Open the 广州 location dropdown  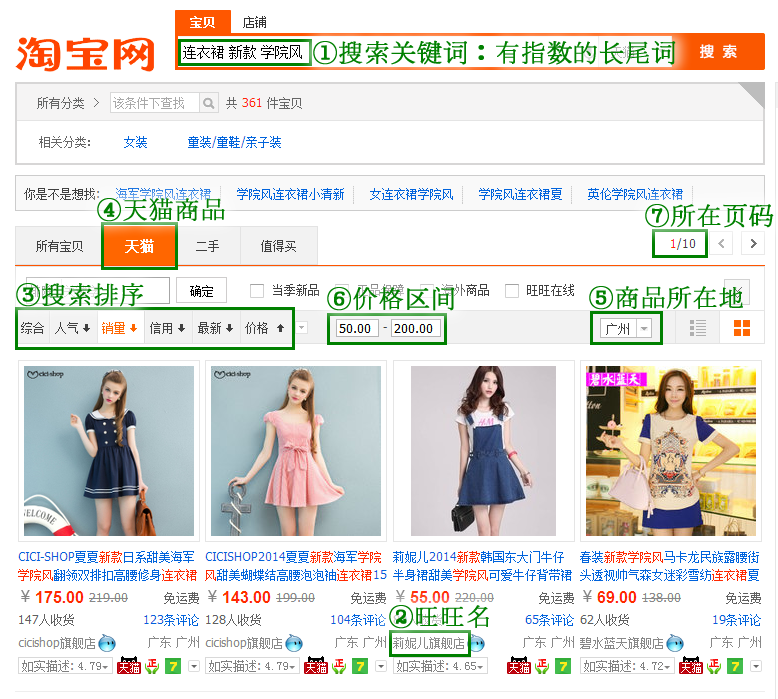[626, 328]
